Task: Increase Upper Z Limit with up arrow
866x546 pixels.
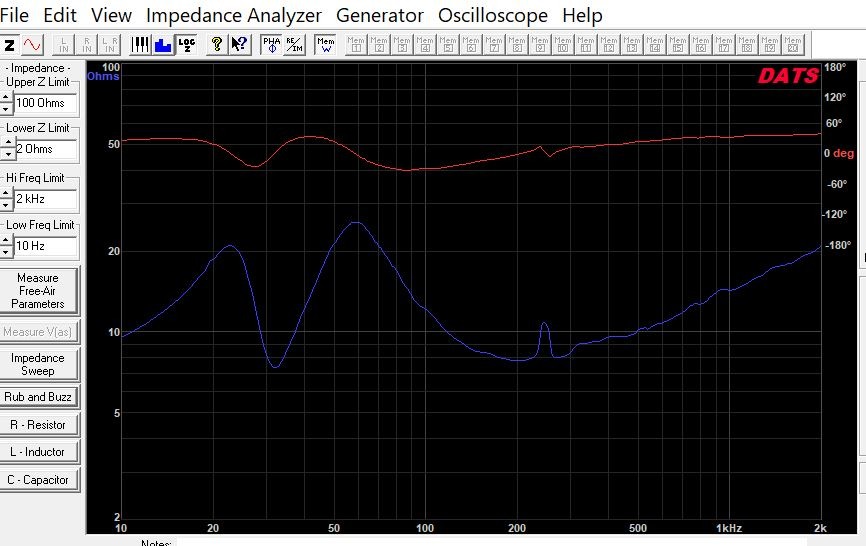Action: coord(6,97)
